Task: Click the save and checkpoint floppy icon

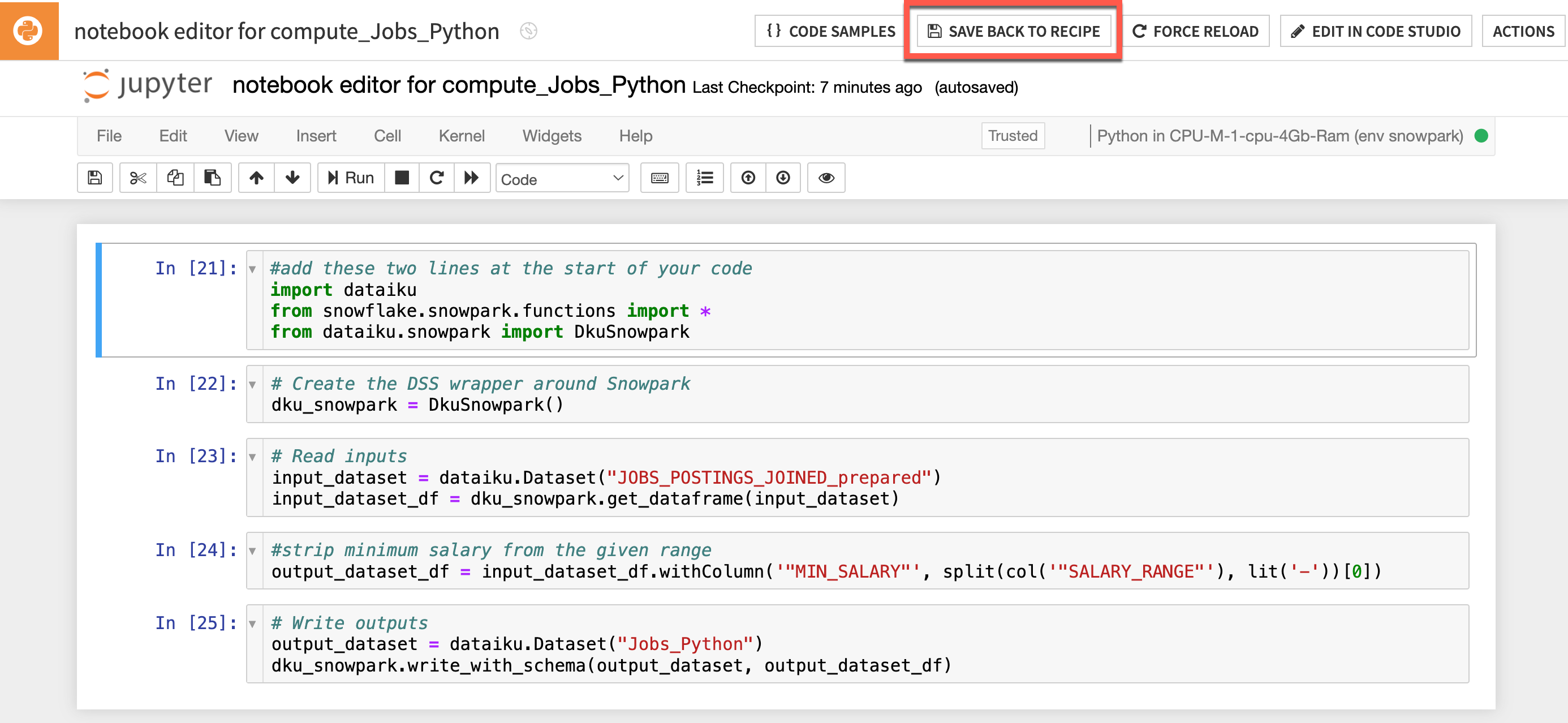Action: [x=95, y=178]
